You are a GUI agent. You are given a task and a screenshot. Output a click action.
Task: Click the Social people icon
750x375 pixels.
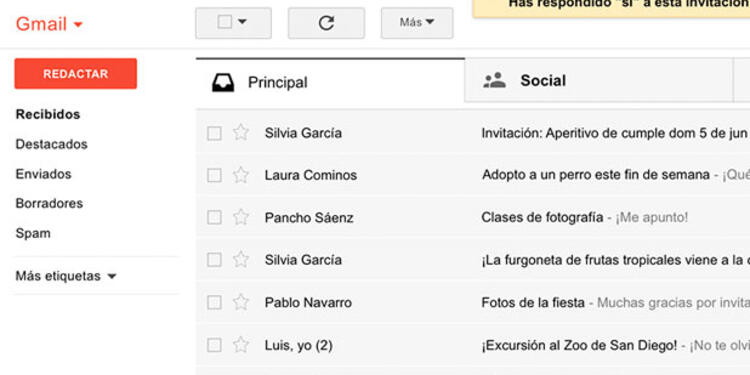tap(494, 80)
